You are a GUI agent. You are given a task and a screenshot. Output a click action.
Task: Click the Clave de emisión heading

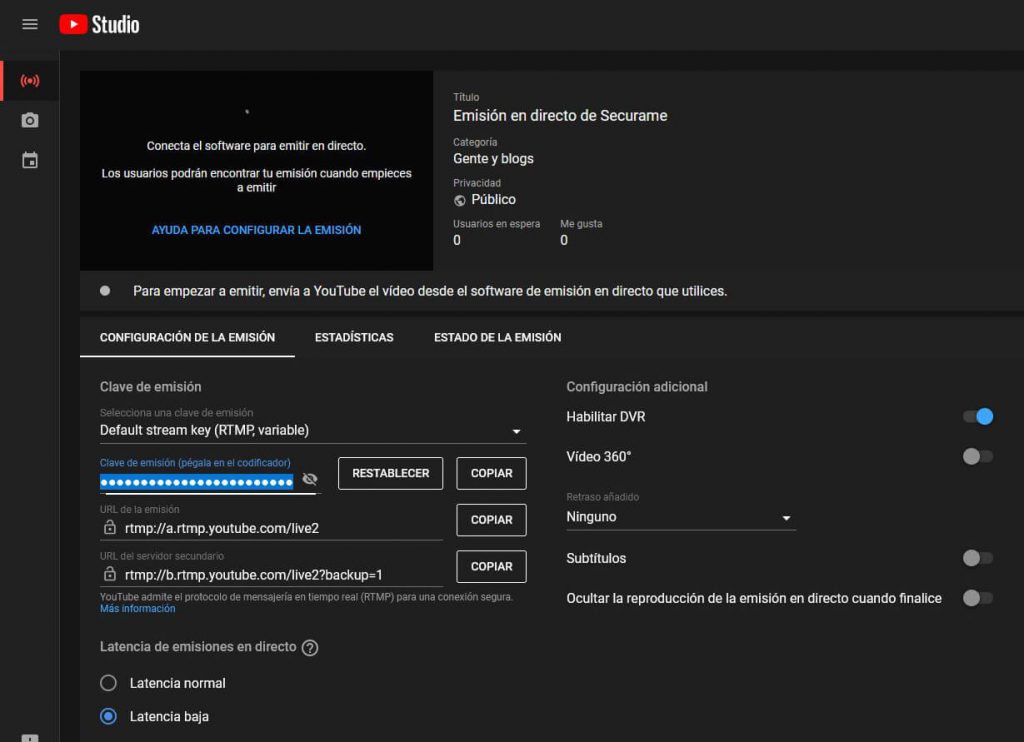(x=150, y=387)
